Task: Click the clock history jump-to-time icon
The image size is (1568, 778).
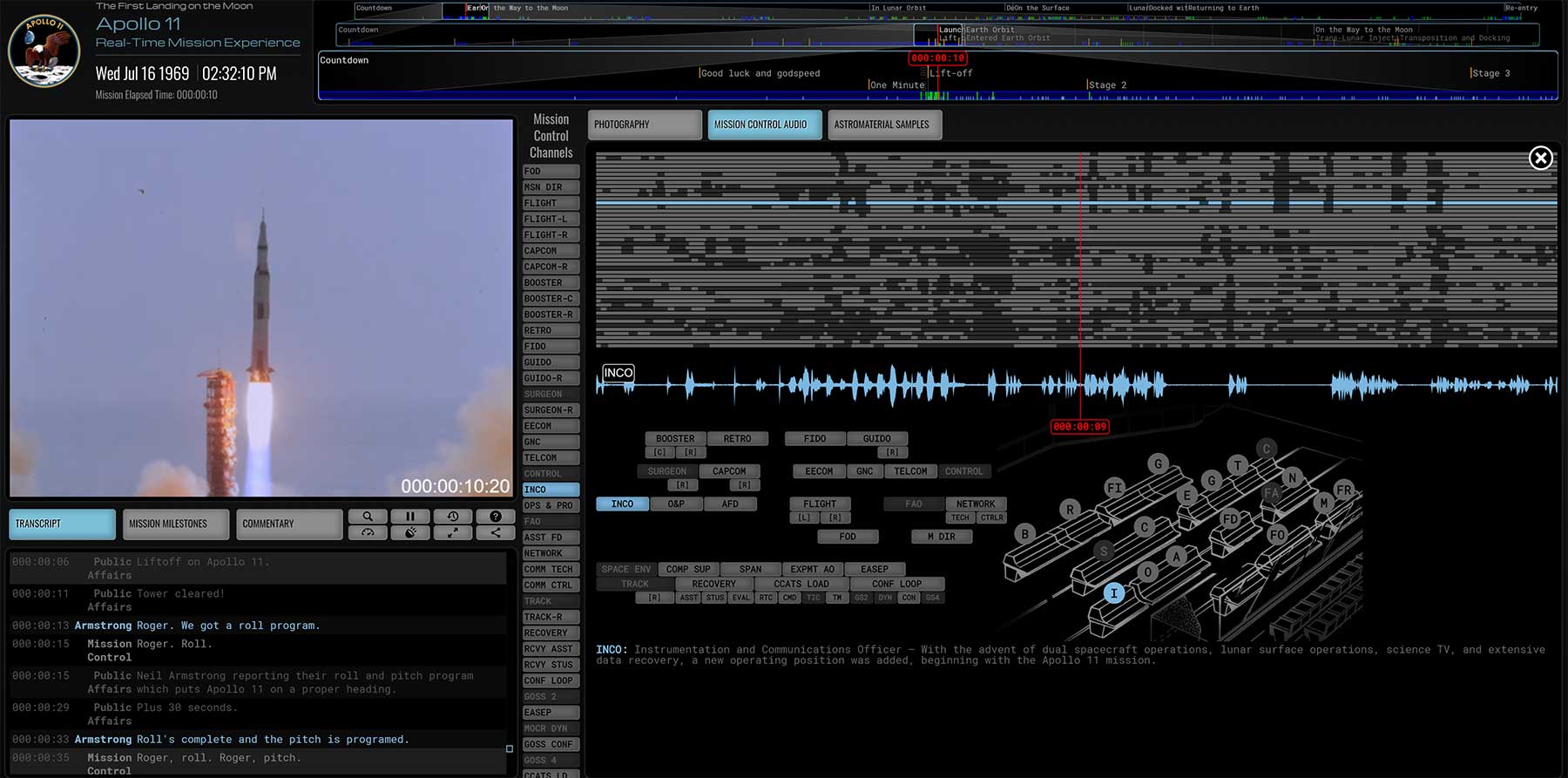Action: click(453, 517)
